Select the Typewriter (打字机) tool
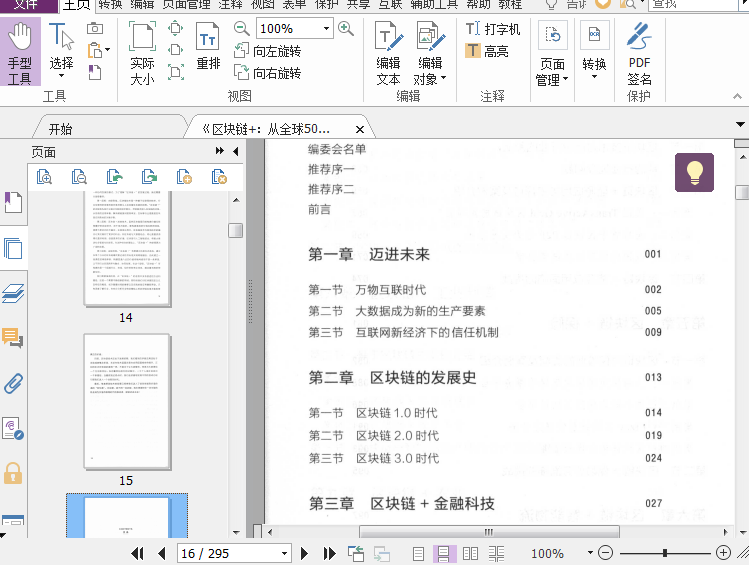 (492, 29)
